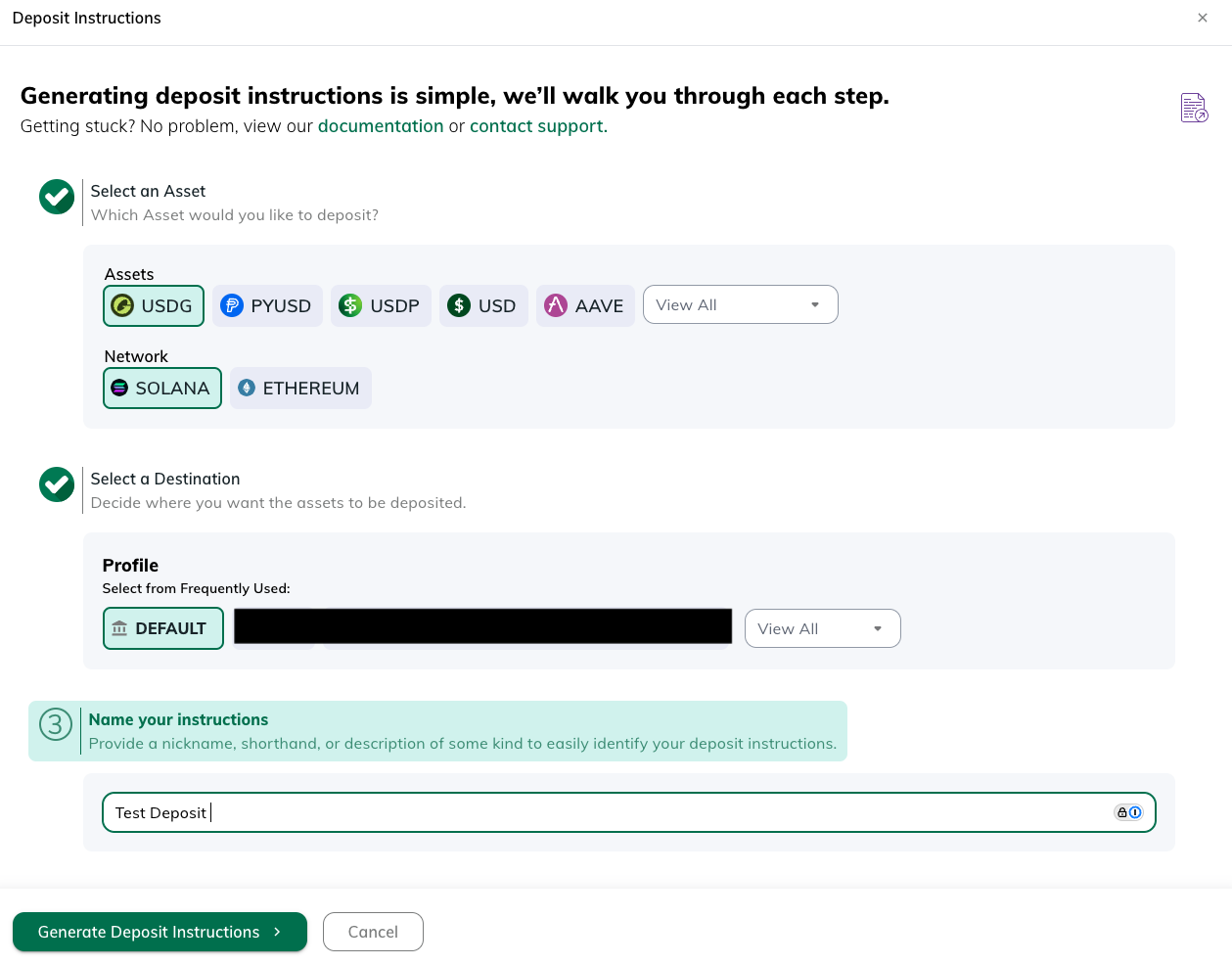Click the Cancel button
This screenshot has width=1232, height=965.
click(373, 932)
